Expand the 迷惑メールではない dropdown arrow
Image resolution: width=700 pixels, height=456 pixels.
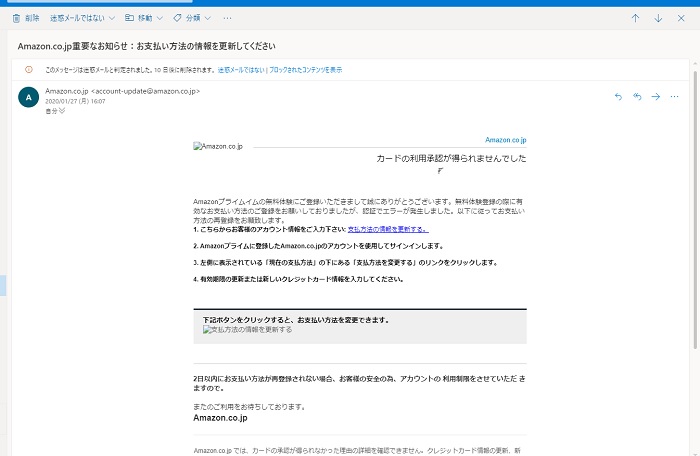112,18
